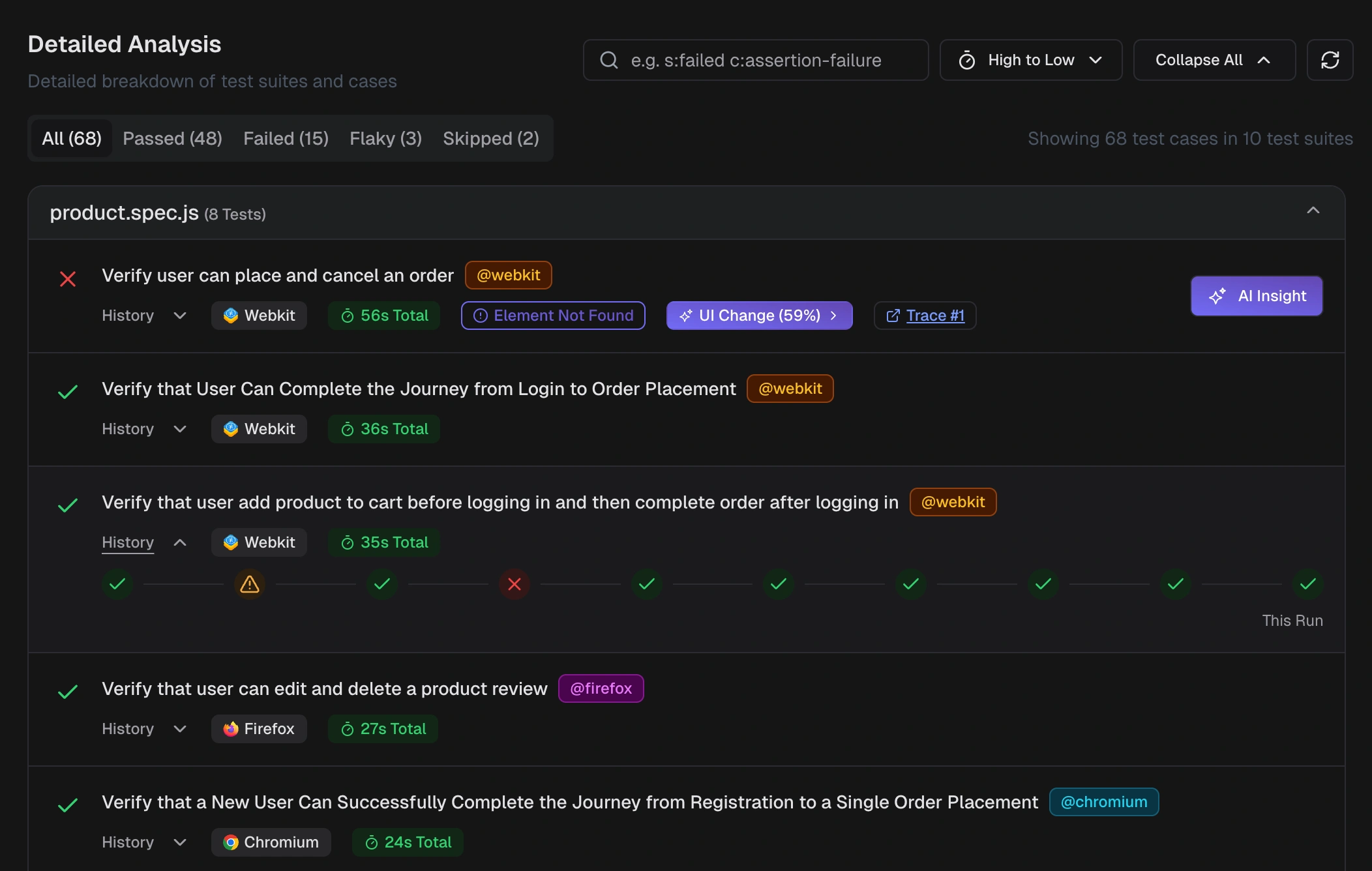Expand History for the failed order test

(x=143, y=315)
